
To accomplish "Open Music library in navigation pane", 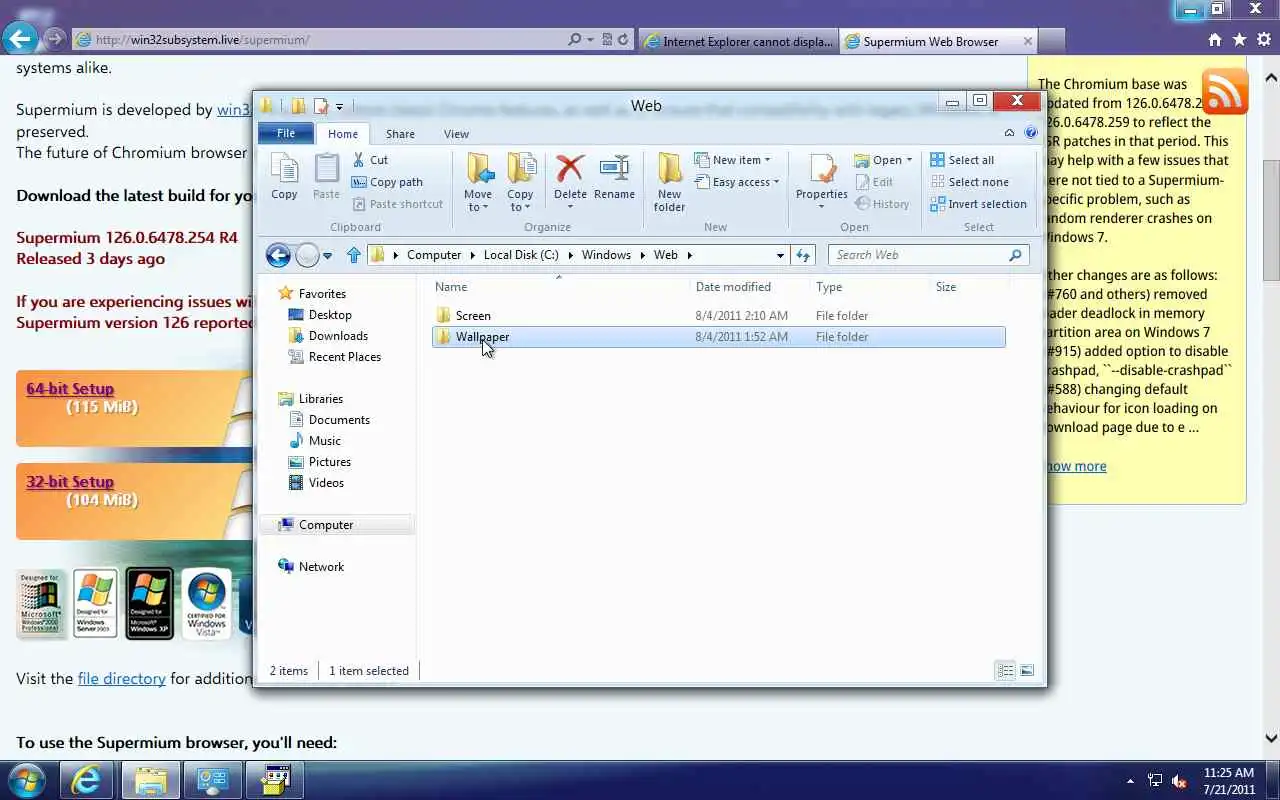I will [324, 441].
